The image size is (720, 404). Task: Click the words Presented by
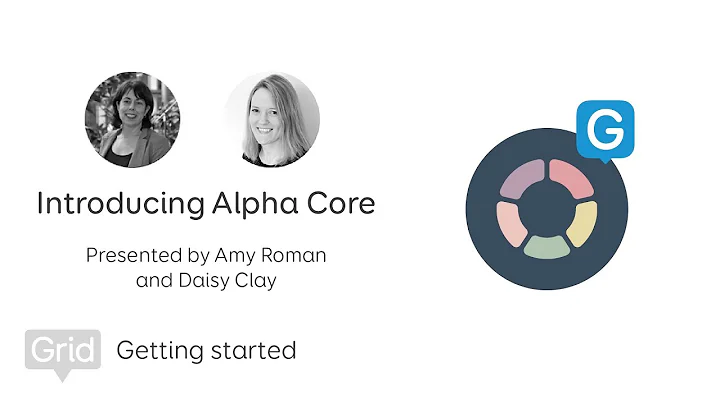point(147,255)
